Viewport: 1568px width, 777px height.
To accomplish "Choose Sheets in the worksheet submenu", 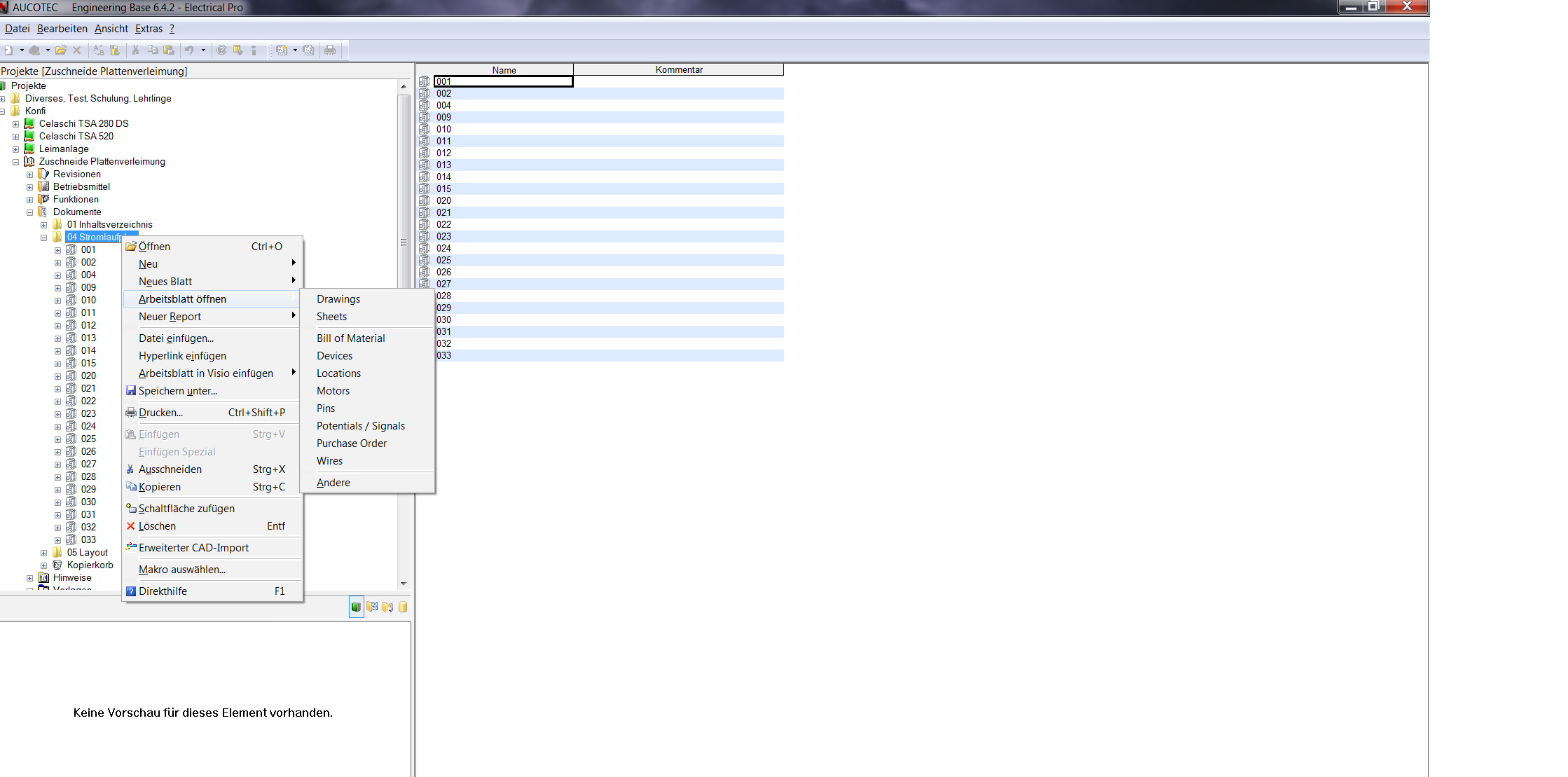I will (x=367, y=317).
